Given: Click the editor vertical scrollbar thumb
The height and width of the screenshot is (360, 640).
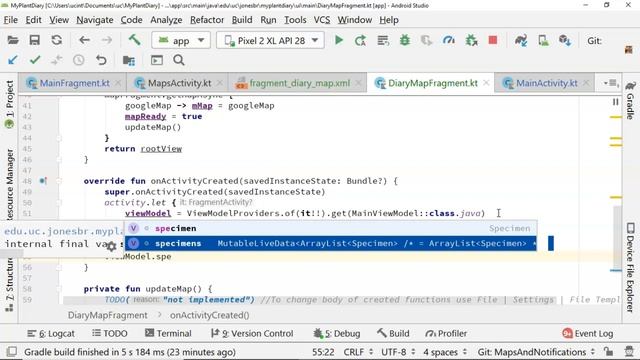Looking at the screenshot, I should pyautogui.click(x=617, y=238).
